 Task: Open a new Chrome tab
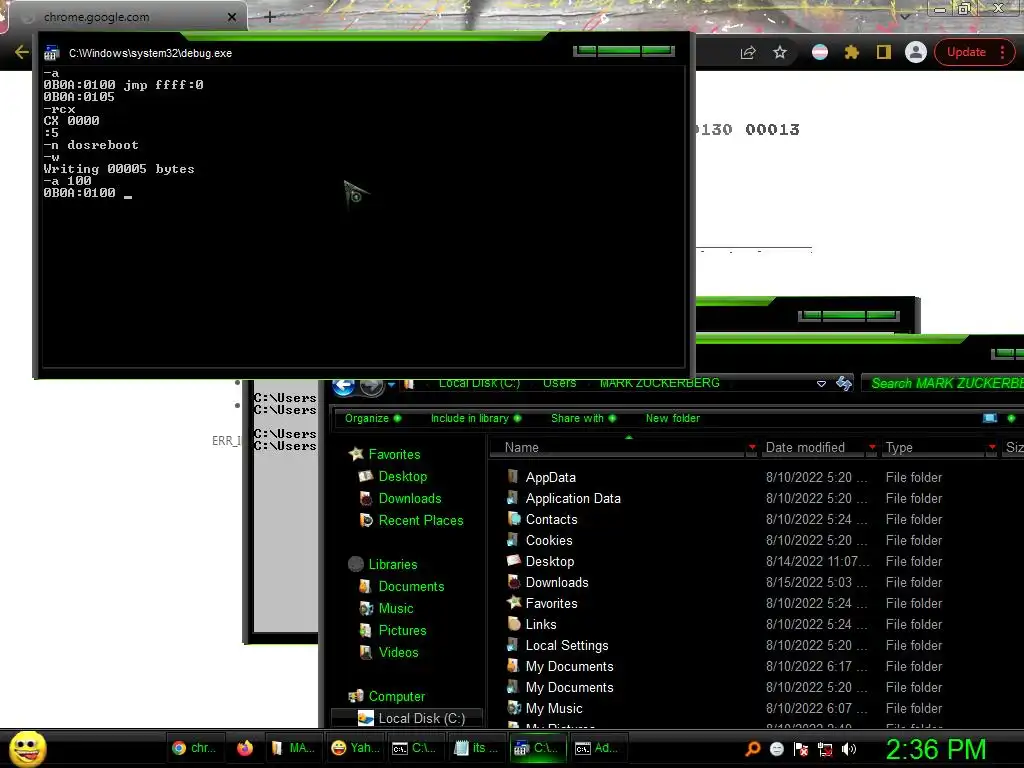(270, 17)
